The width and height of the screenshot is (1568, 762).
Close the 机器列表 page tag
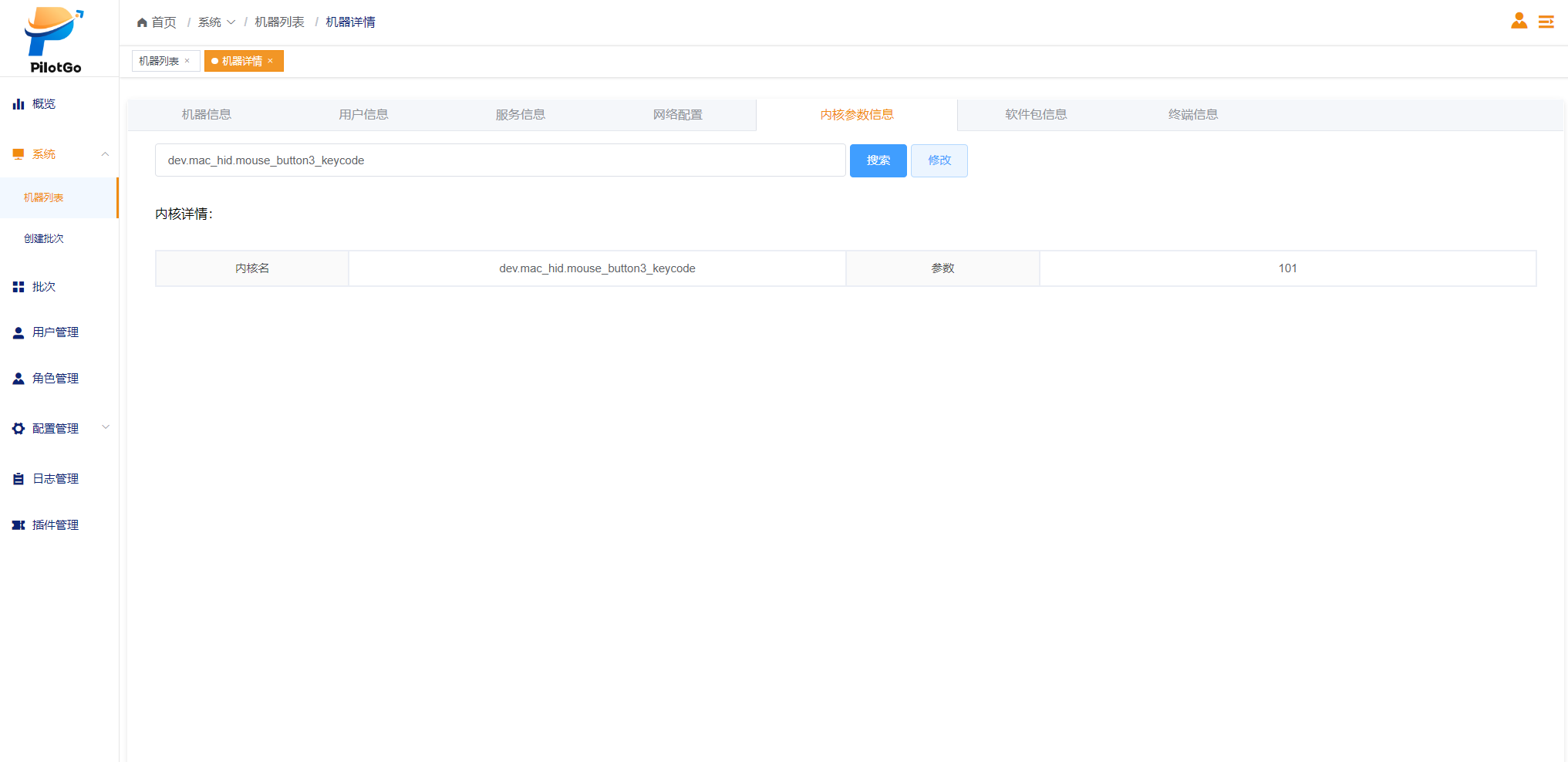pyautogui.click(x=187, y=61)
